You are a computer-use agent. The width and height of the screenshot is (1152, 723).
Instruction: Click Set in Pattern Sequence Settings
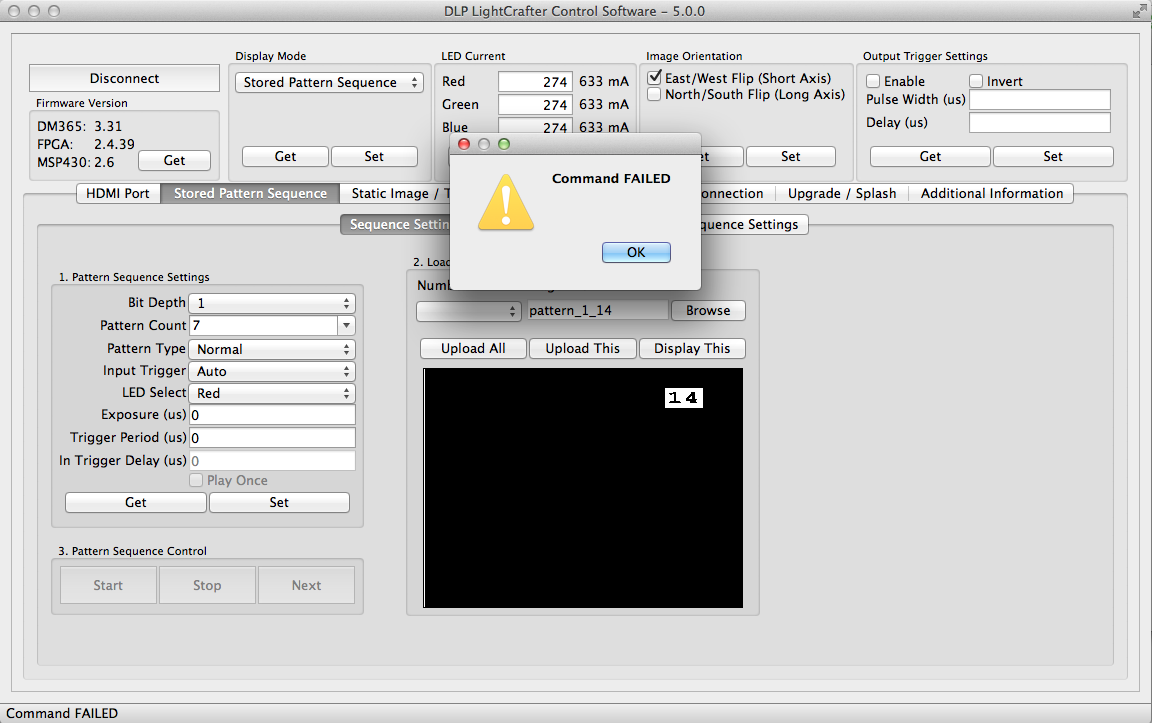click(x=279, y=503)
